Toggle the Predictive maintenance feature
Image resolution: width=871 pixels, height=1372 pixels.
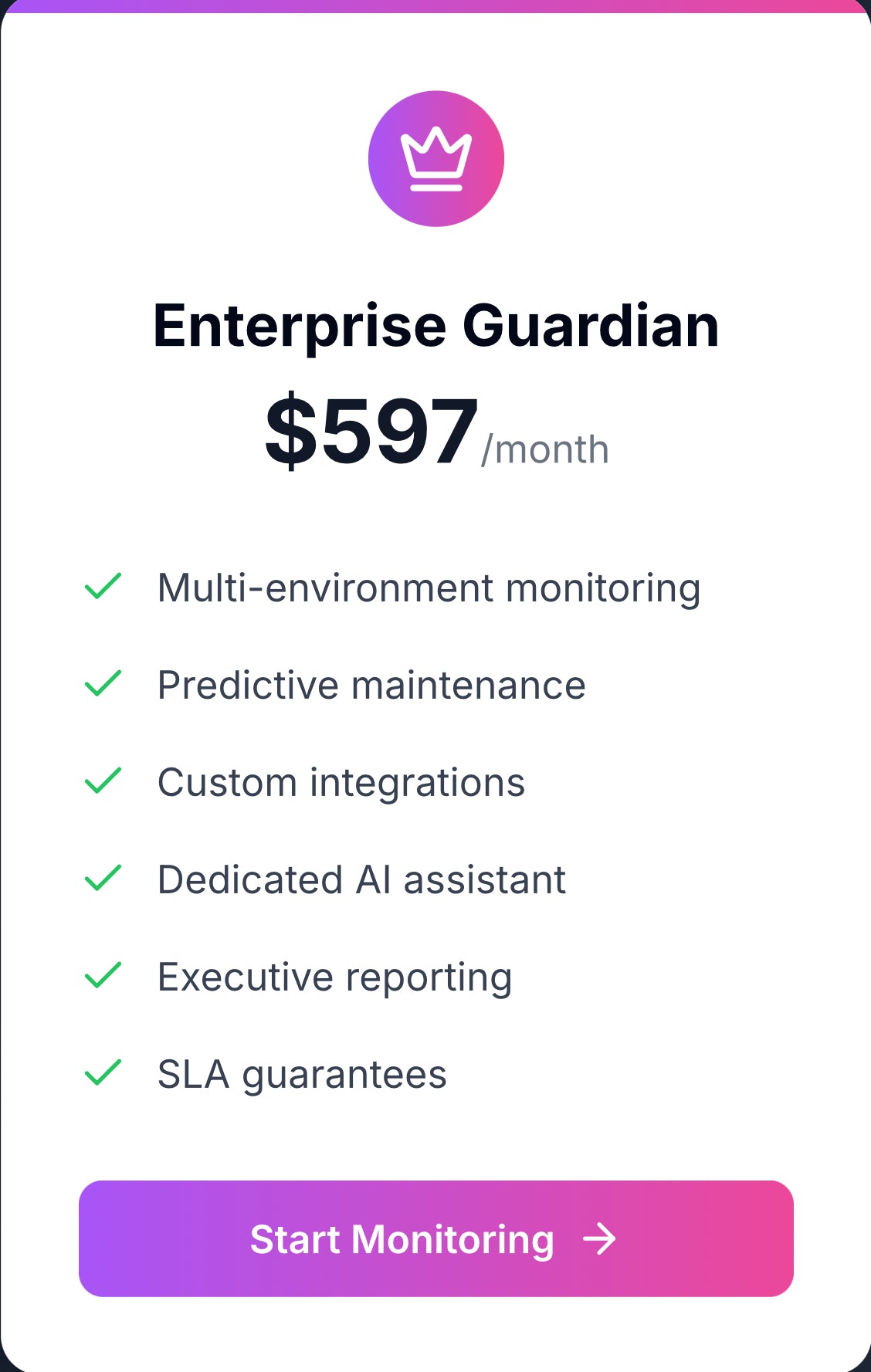coord(371,684)
